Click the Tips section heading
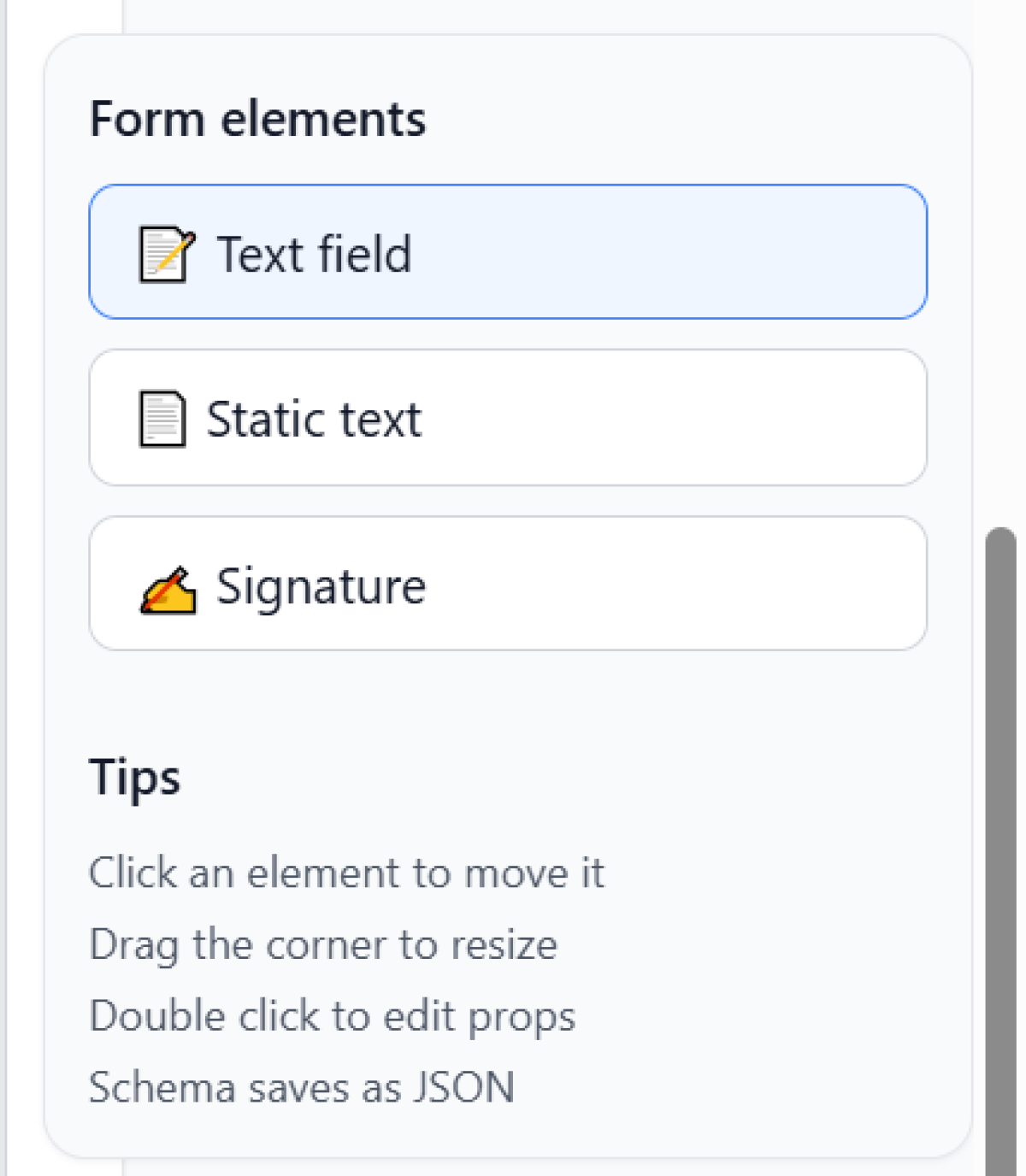Viewport: 1026px width, 1176px height. [134, 778]
